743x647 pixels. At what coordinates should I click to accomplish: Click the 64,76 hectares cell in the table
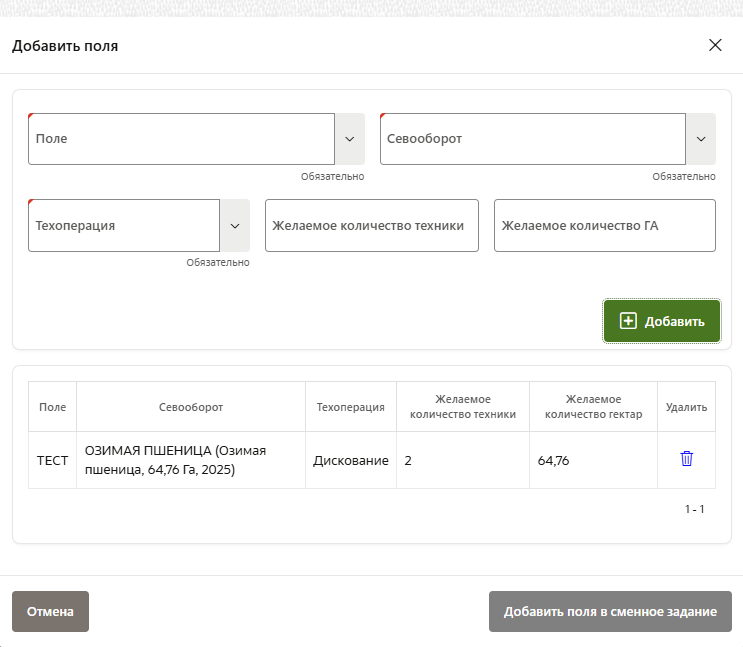pyautogui.click(x=592, y=460)
